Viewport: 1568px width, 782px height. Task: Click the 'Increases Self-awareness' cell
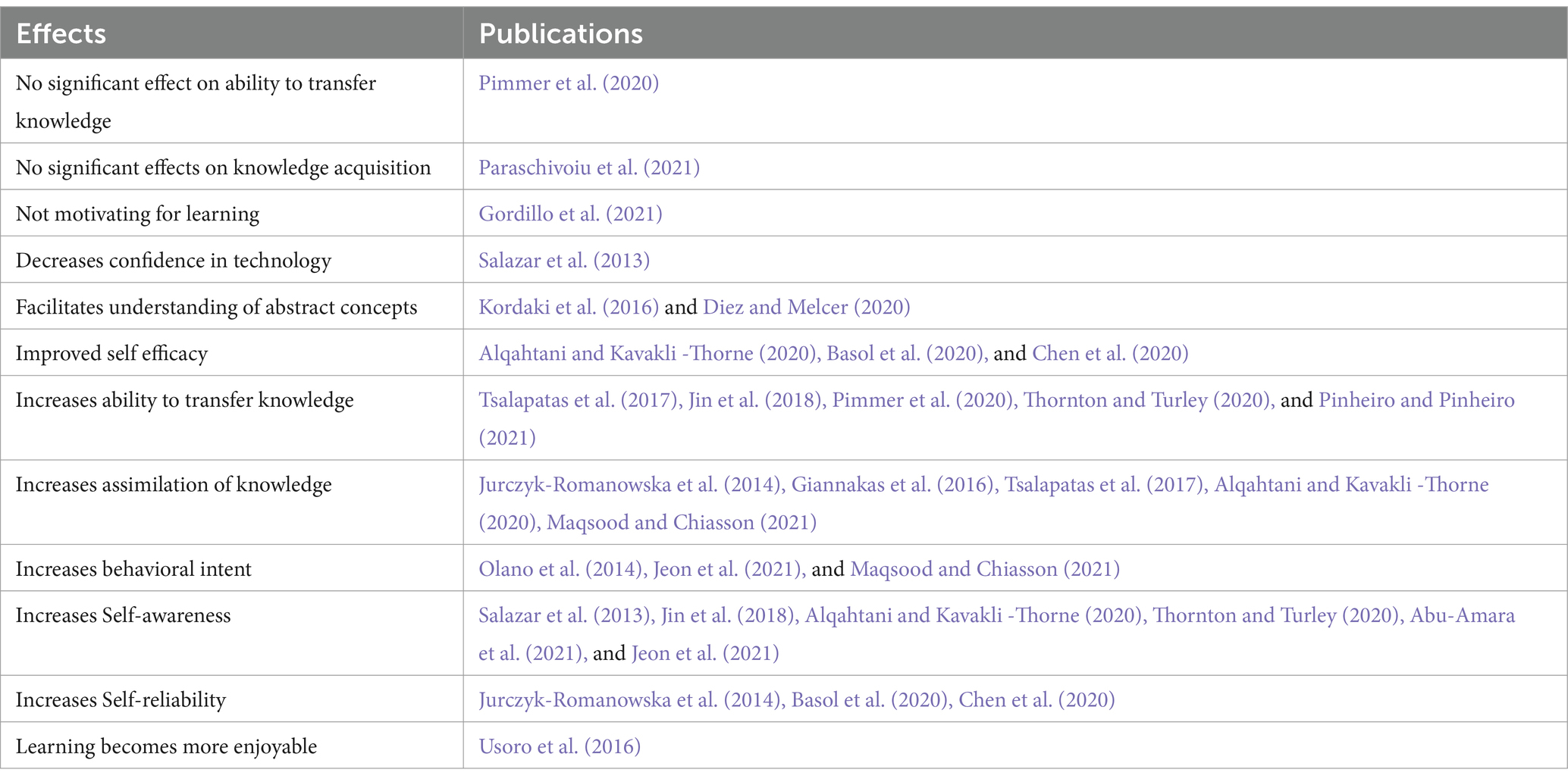click(x=232, y=634)
